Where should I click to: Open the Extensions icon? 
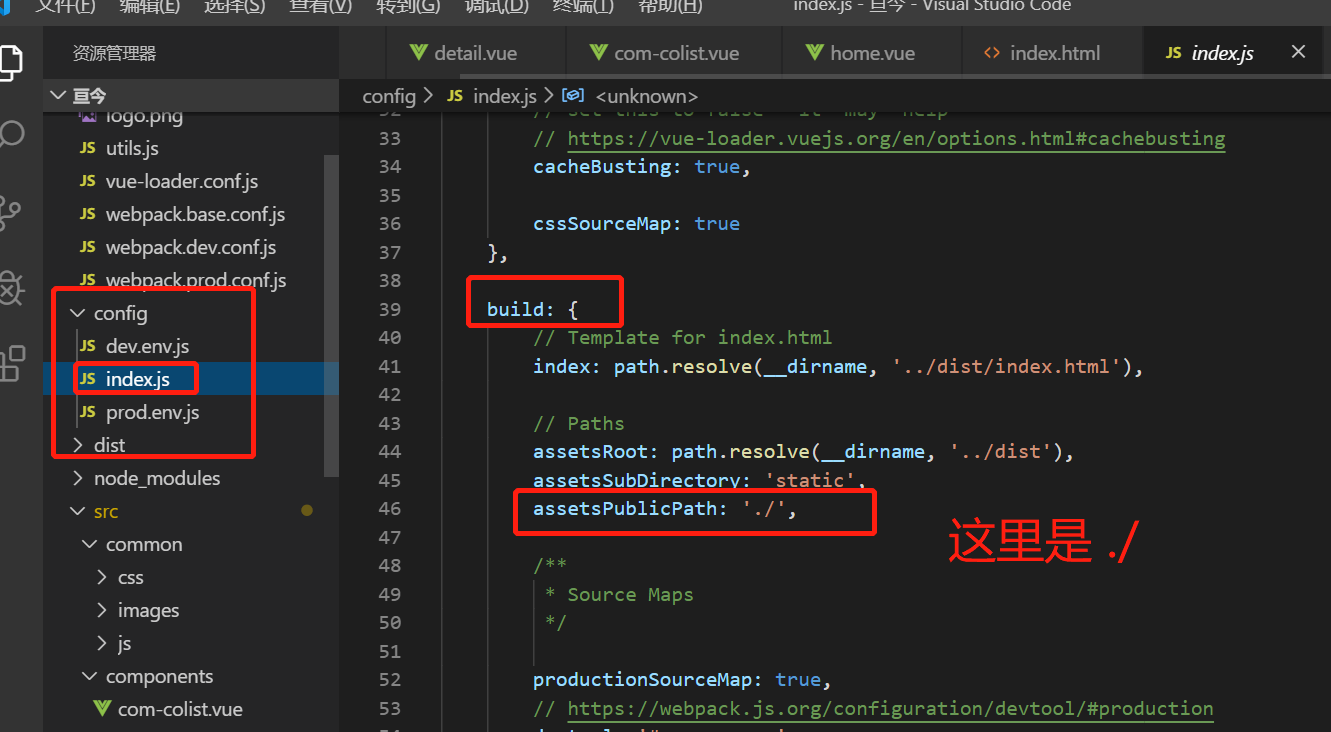pos(13,362)
